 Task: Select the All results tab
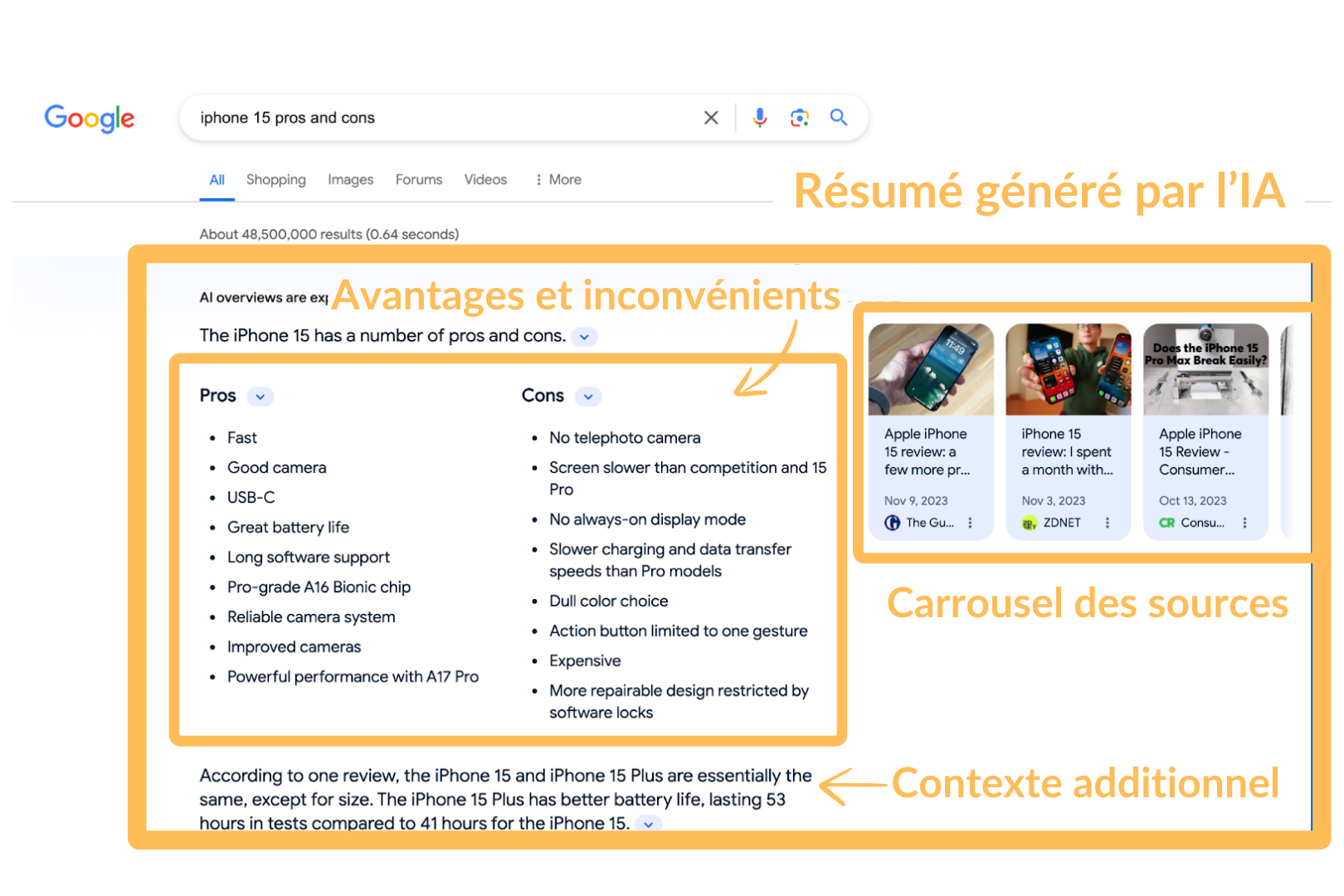click(217, 180)
